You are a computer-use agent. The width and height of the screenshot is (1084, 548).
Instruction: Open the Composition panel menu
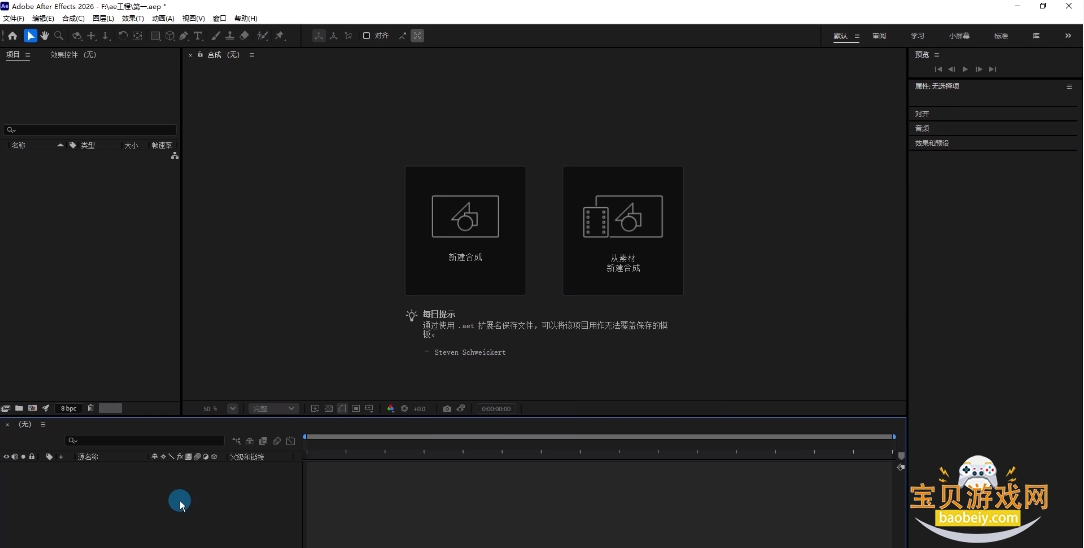[x=252, y=55]
